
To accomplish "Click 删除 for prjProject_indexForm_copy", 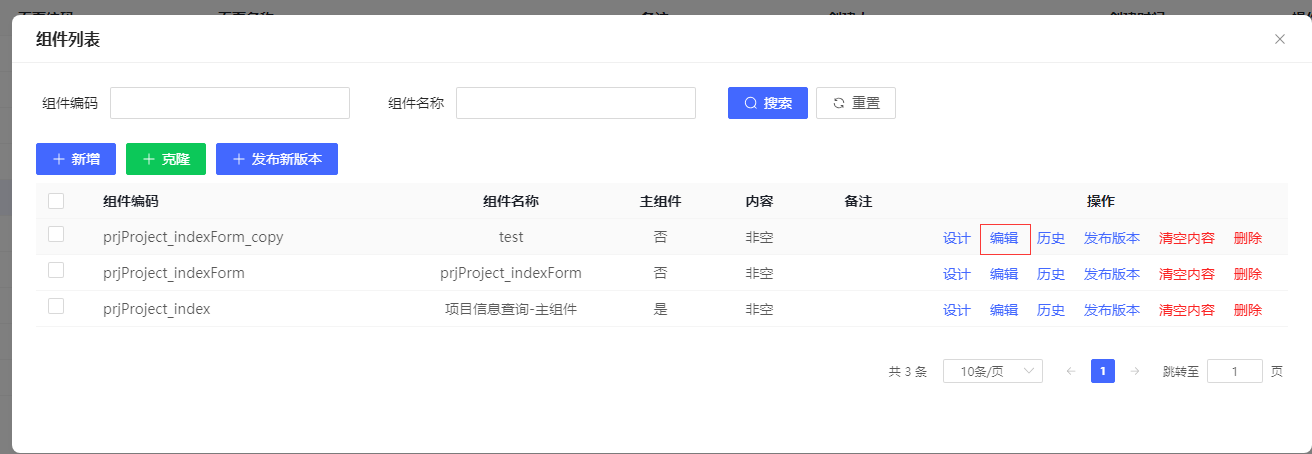I will click(1248, 238).
